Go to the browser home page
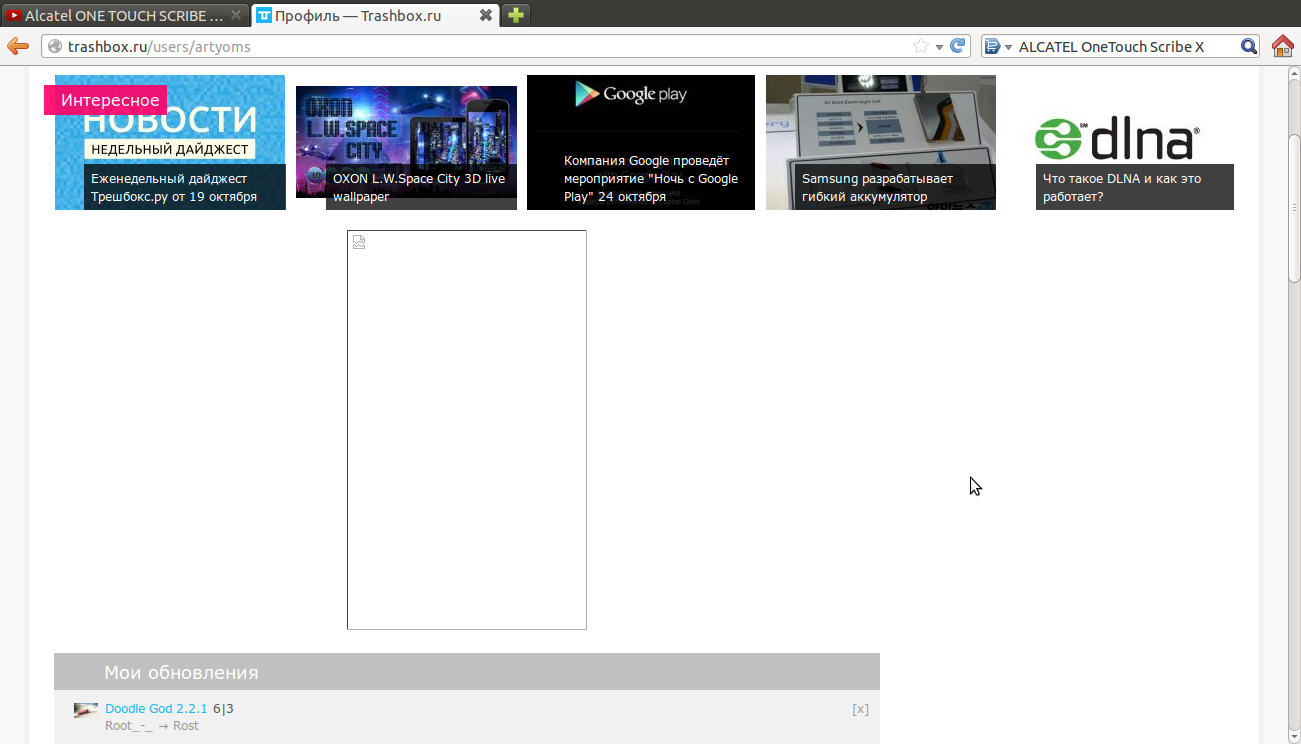 tap(1282, 46)
